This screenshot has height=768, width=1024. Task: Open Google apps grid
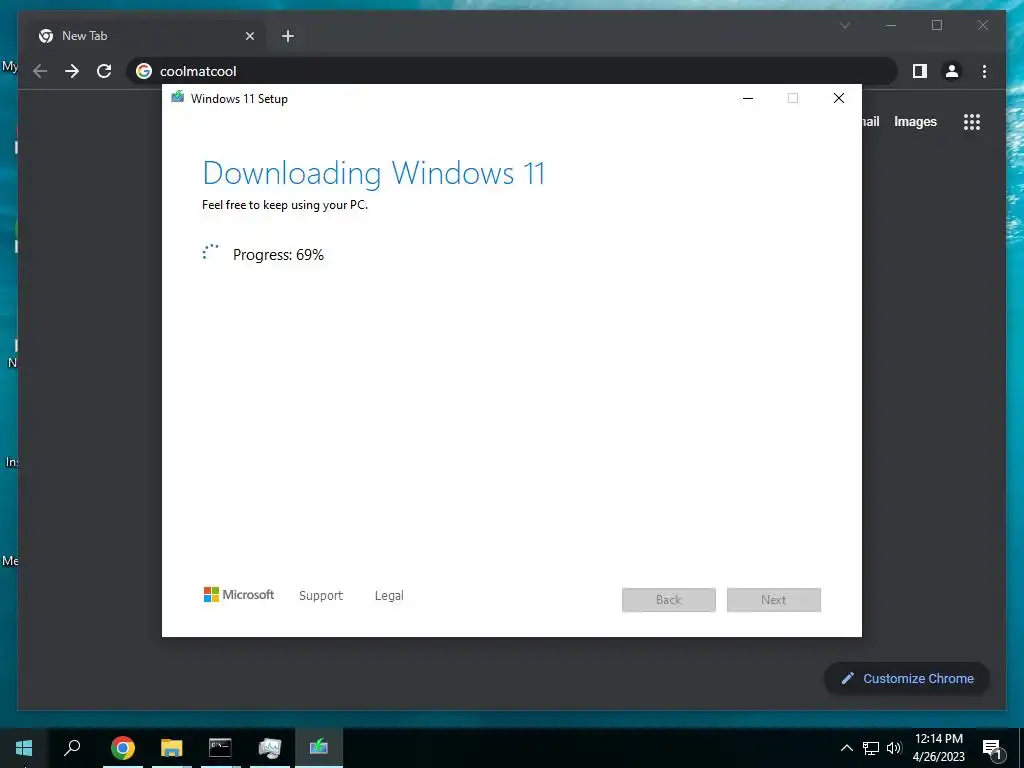pos(972,121)
